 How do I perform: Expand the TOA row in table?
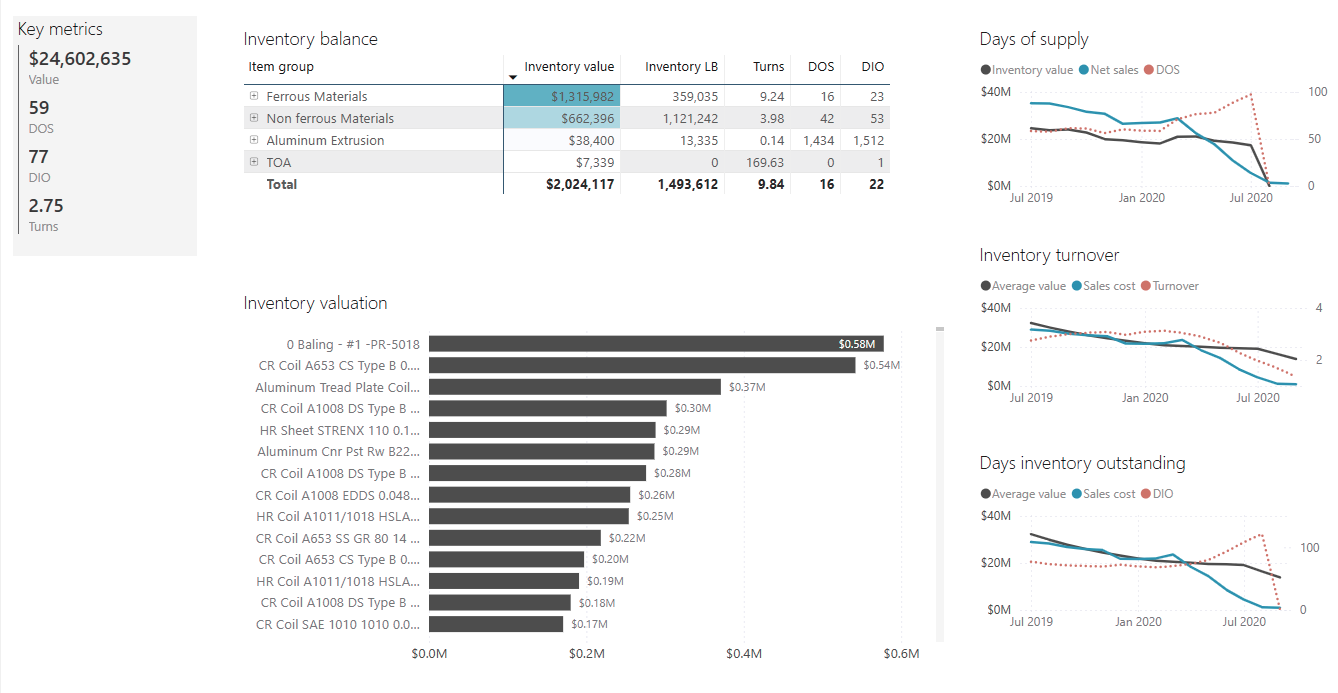click(x=254, y=162)
